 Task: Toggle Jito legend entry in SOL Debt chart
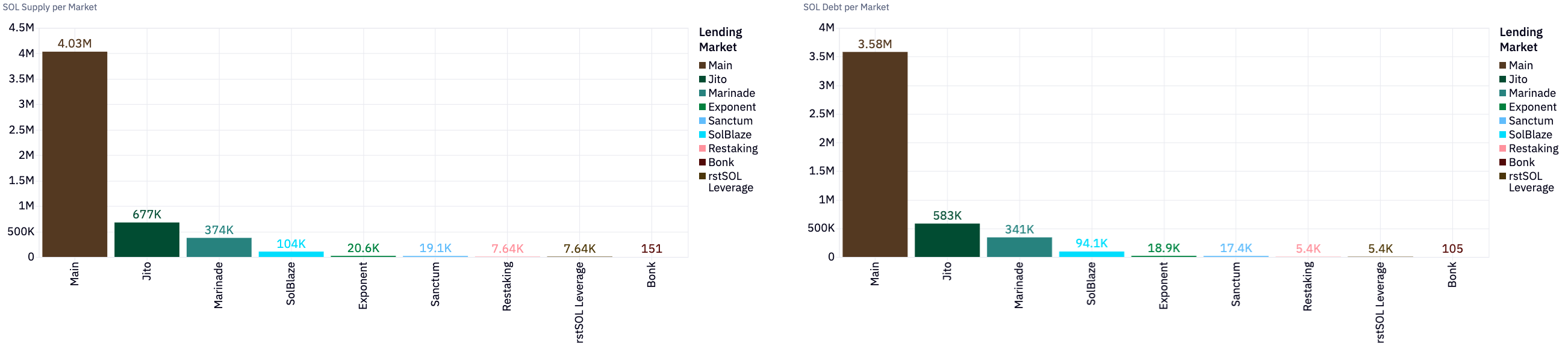[1517, 79]
